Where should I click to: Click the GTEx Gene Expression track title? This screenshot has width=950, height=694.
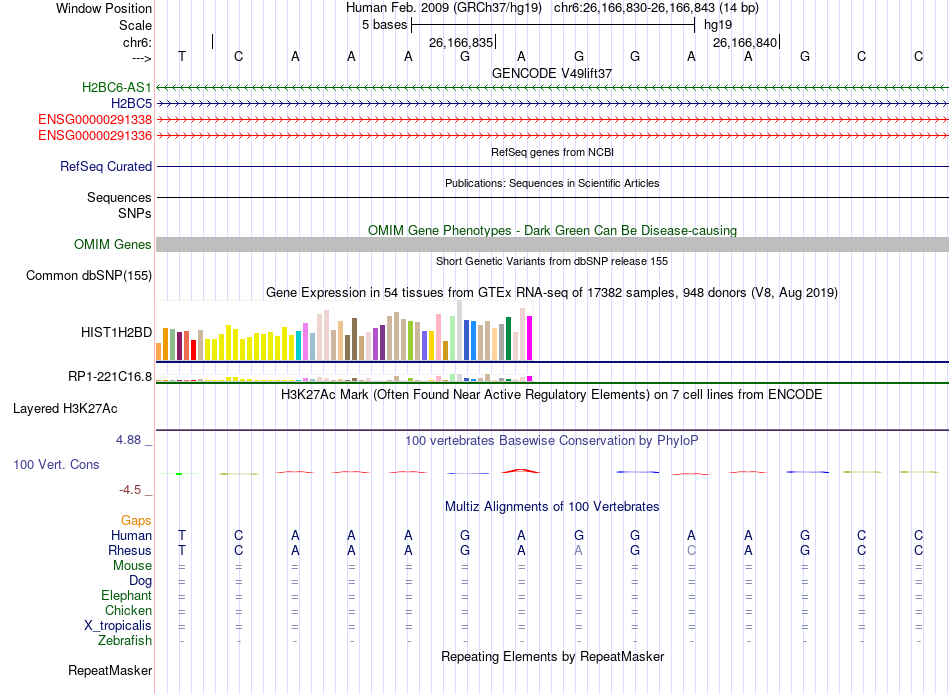[x=552, y=293]
